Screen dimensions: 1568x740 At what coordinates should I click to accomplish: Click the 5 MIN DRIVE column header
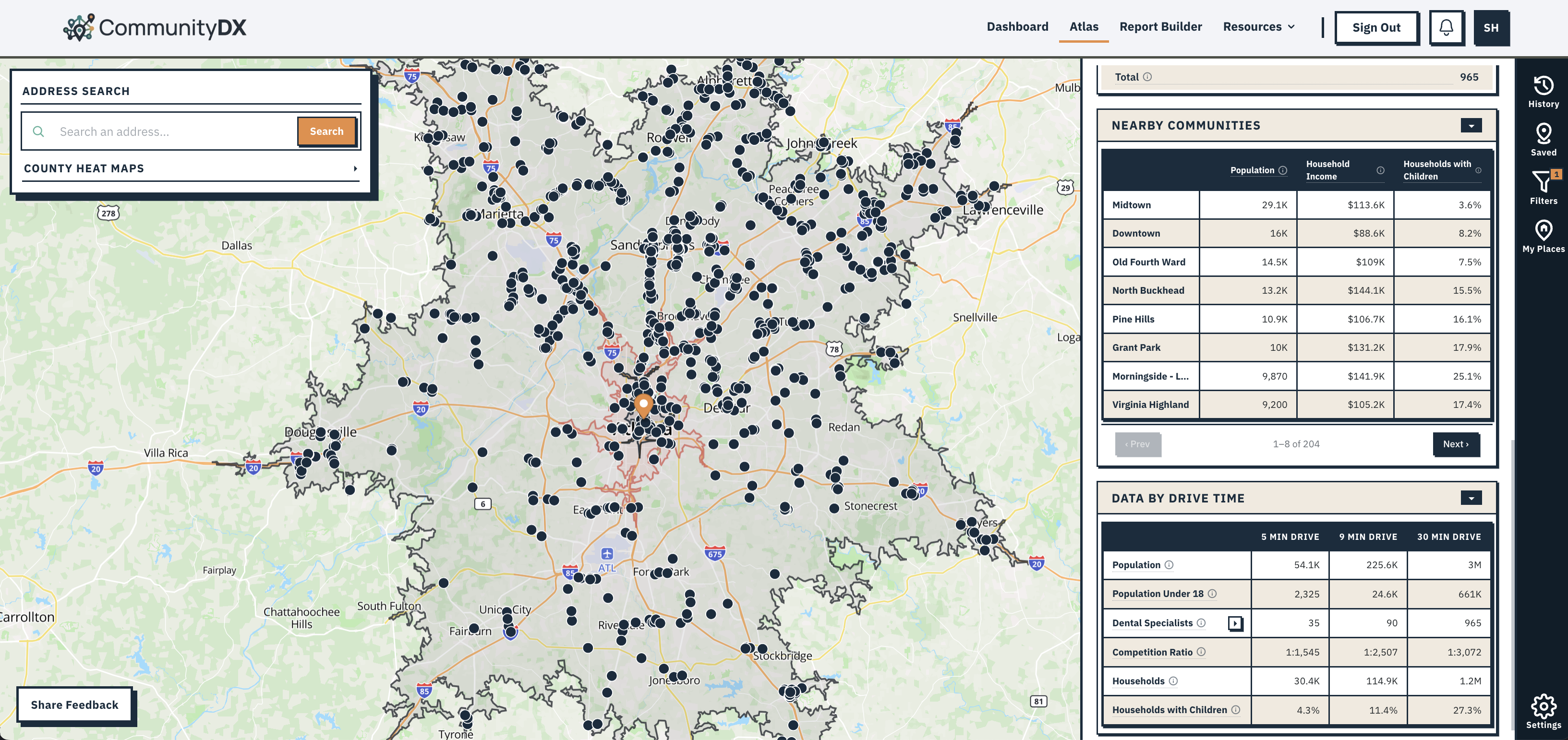point(1290,537)
